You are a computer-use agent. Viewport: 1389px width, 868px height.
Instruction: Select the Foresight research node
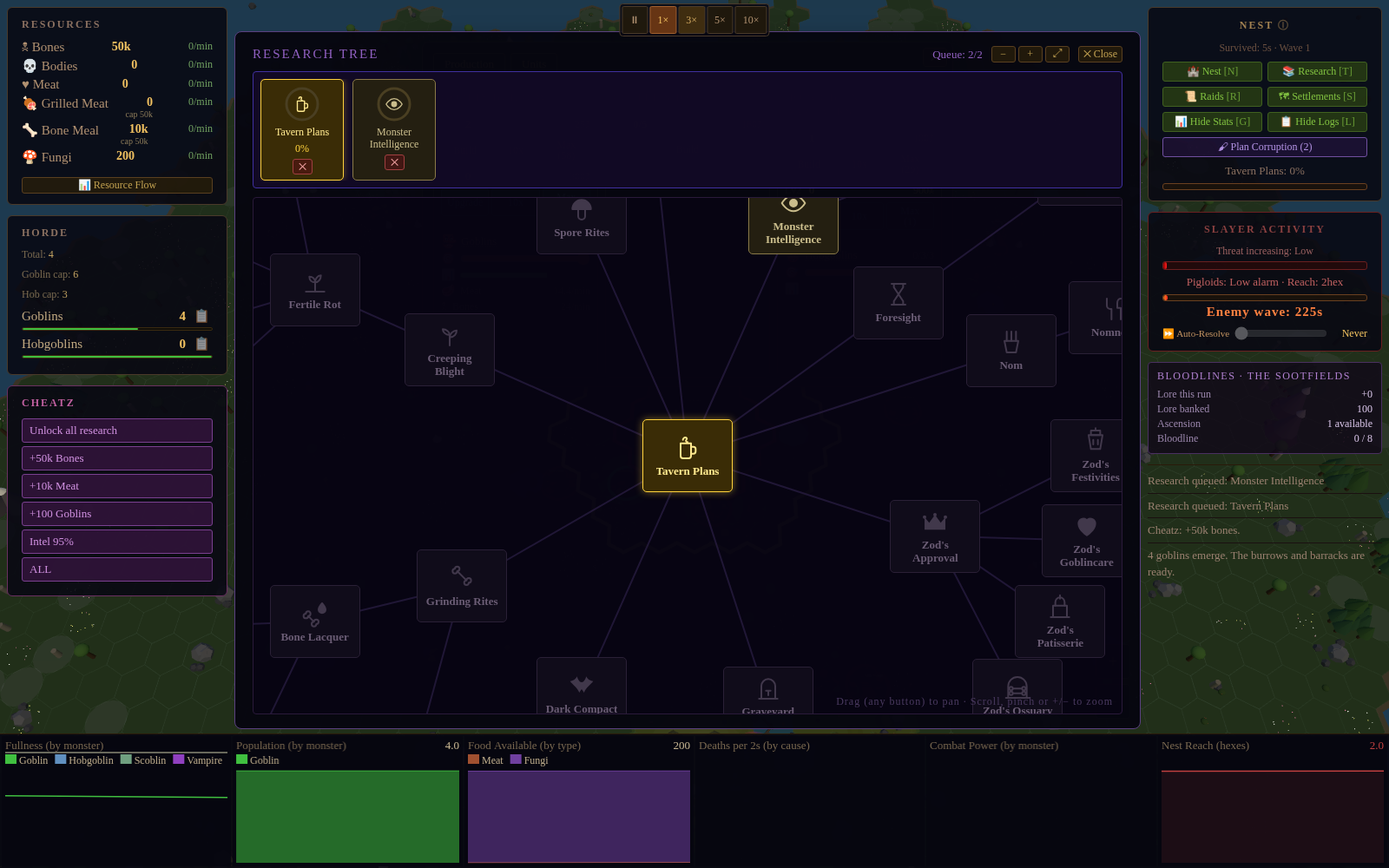(899, 303)
